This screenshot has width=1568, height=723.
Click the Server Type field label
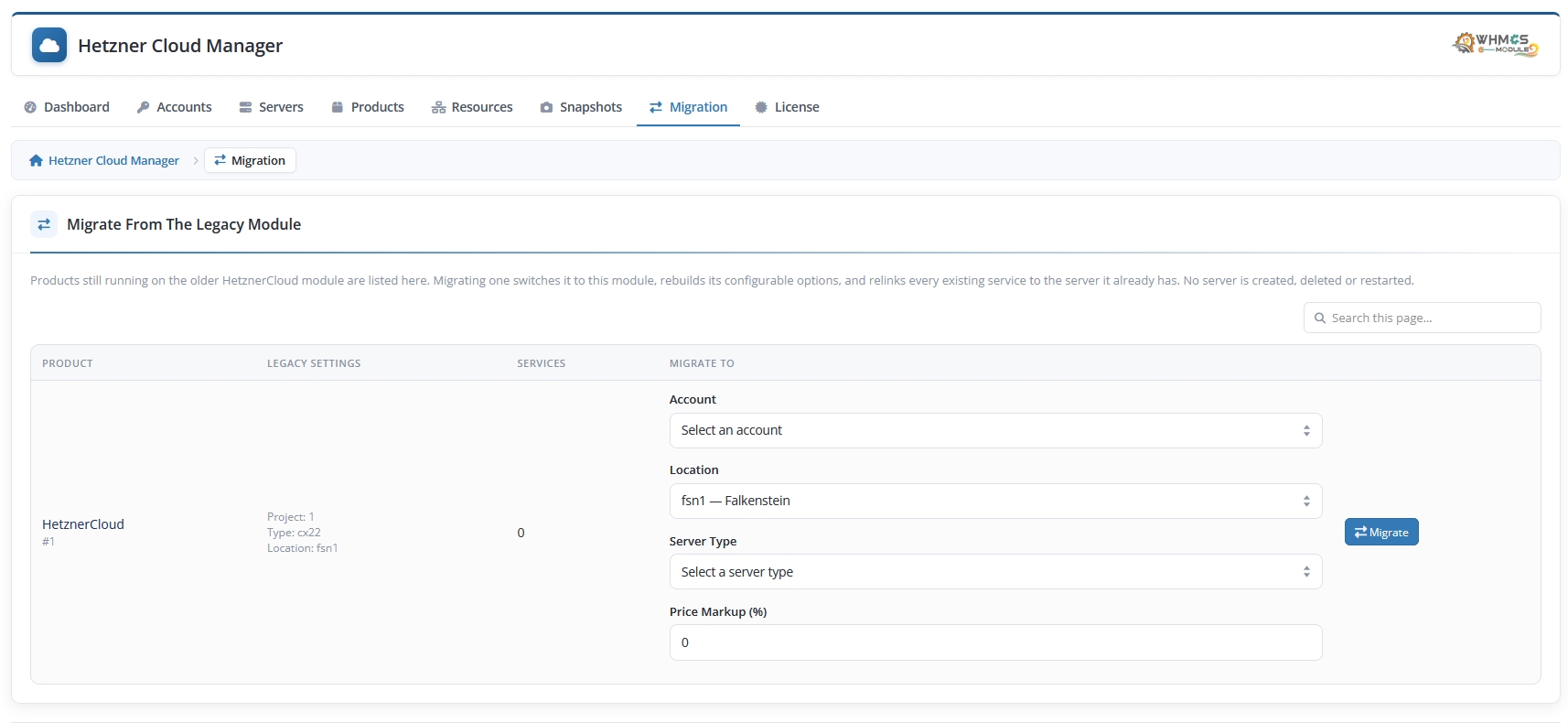[703, 541]
